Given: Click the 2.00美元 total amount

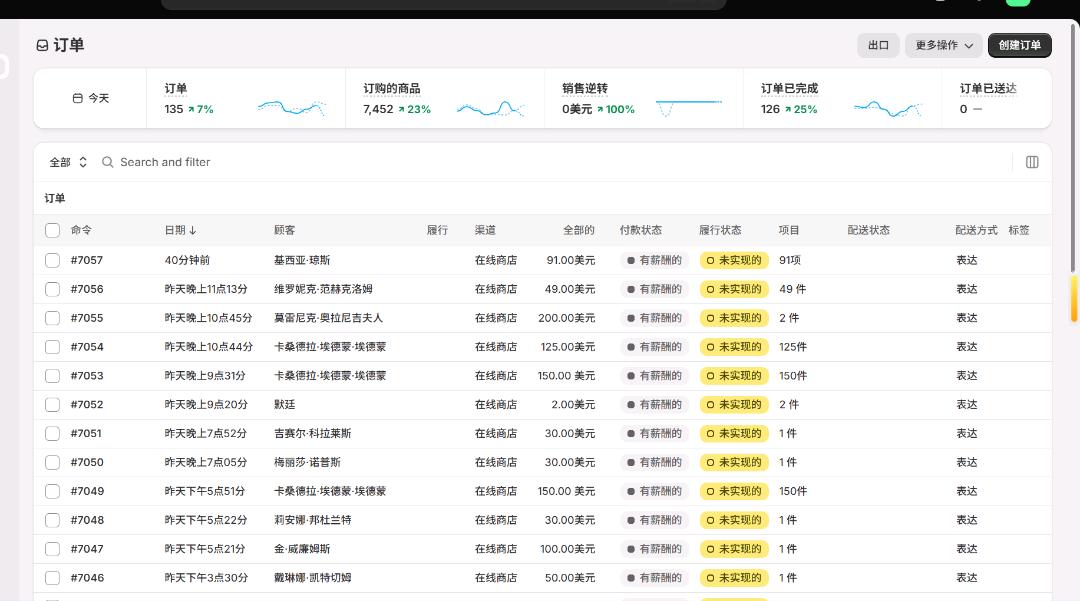Looking at the screenshot, I should pos(573,405).
